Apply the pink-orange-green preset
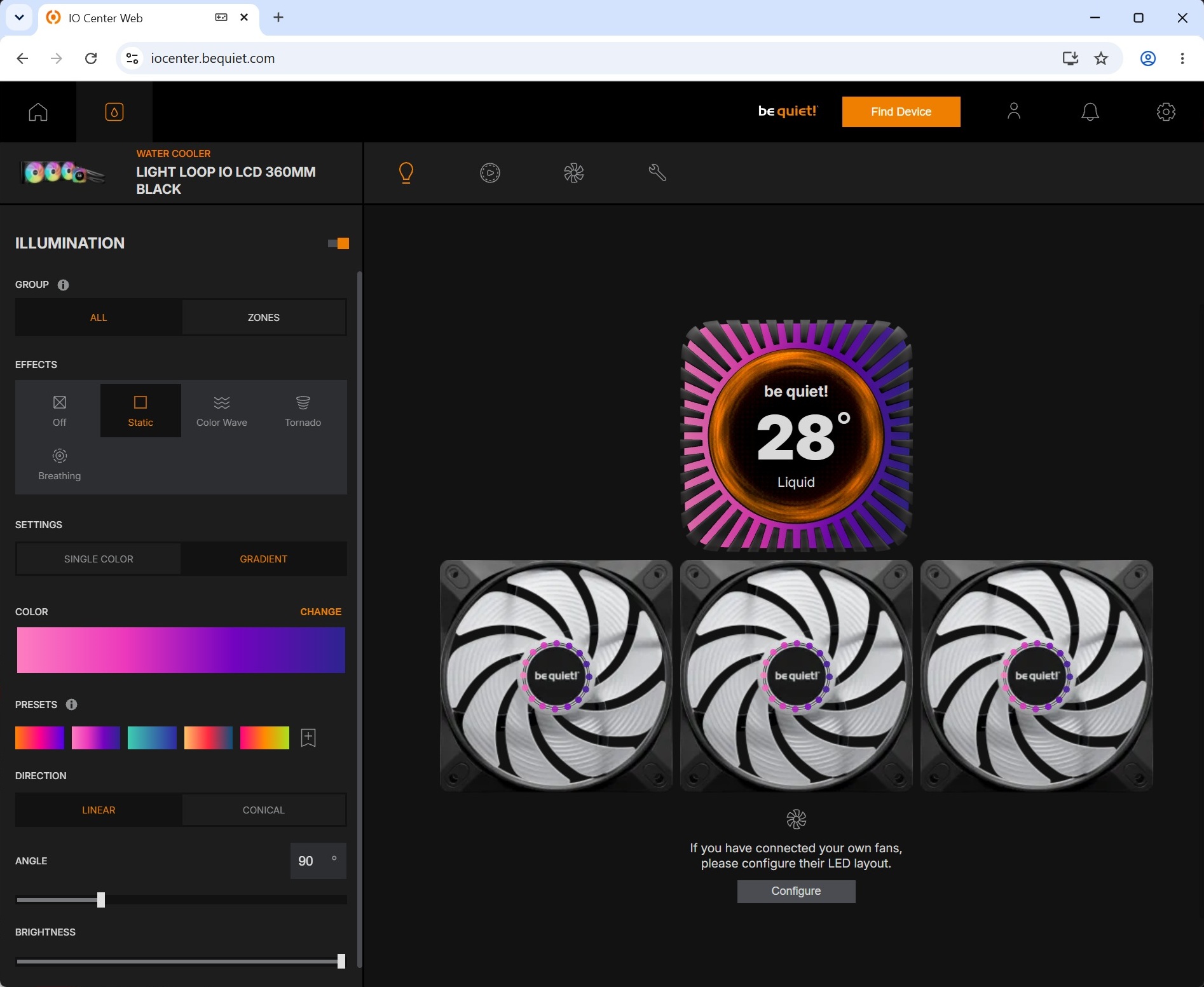 (x=264, y=738)
